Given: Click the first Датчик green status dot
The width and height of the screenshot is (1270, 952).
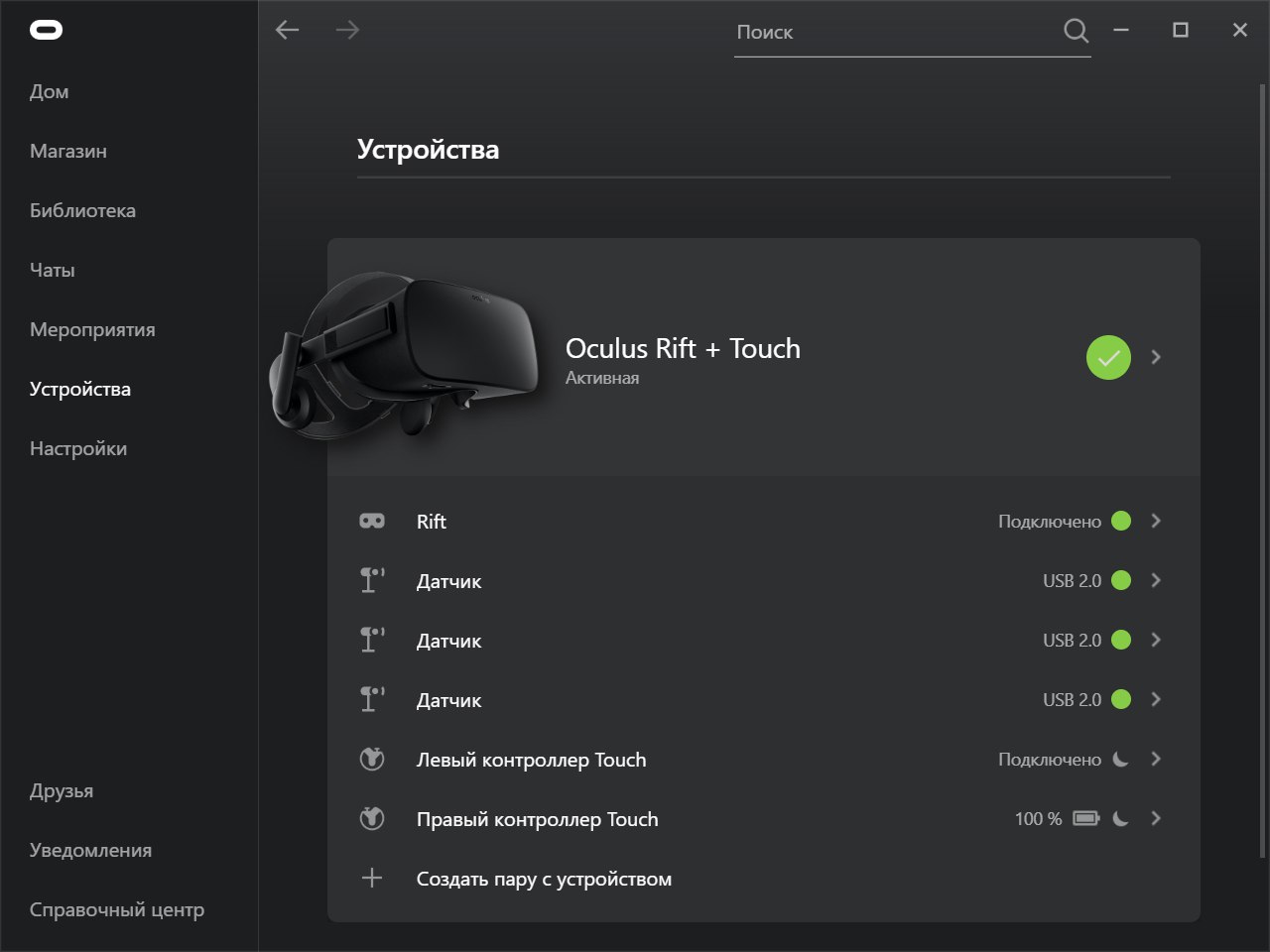Looking at the screenshot, I should click(1121, 580).
